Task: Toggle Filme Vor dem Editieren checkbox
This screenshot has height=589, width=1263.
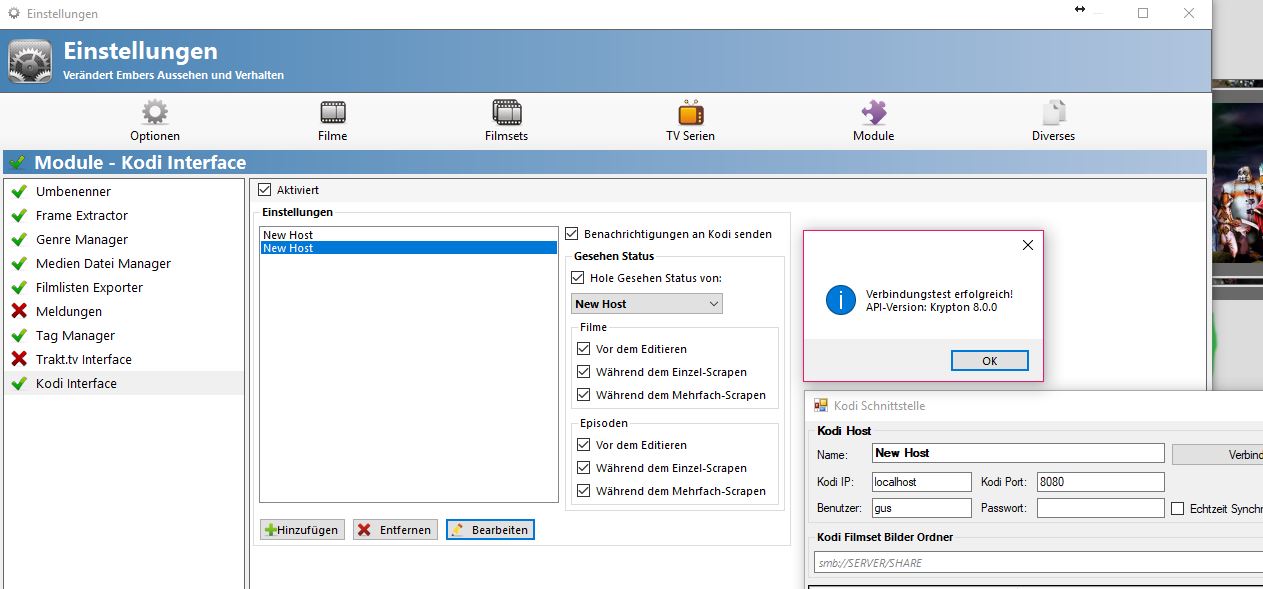Action: 584,349
